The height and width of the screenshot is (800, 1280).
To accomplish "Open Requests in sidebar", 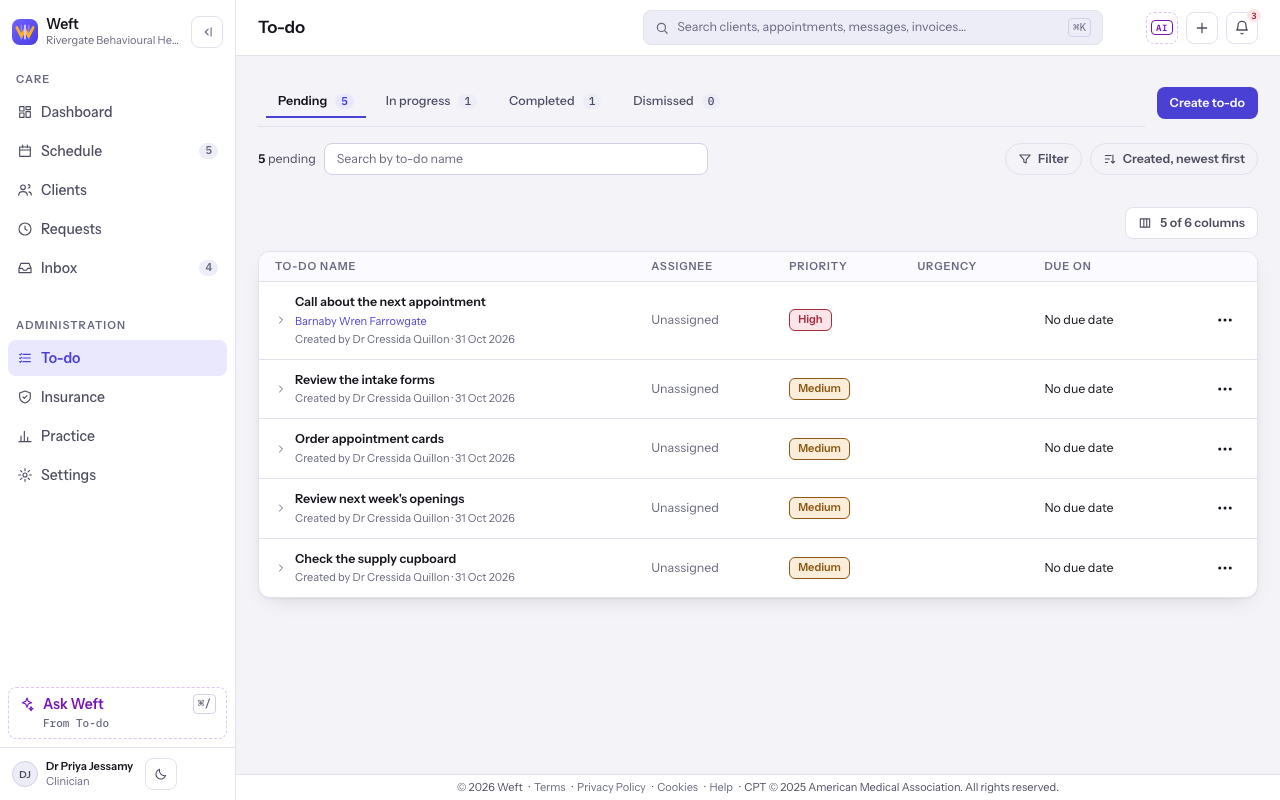I will [117, 229].
